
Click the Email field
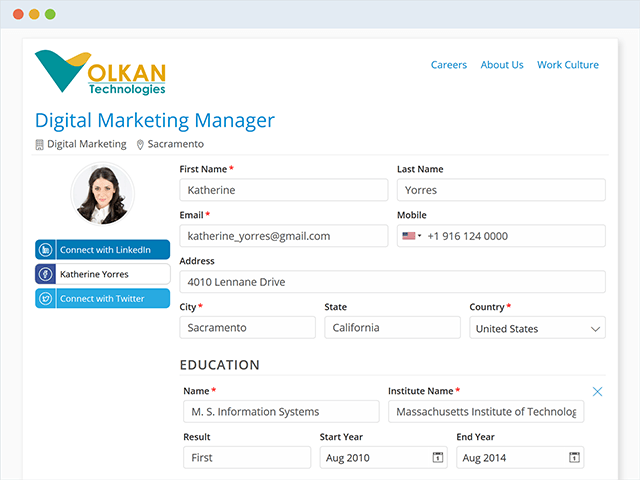(284, 236)
